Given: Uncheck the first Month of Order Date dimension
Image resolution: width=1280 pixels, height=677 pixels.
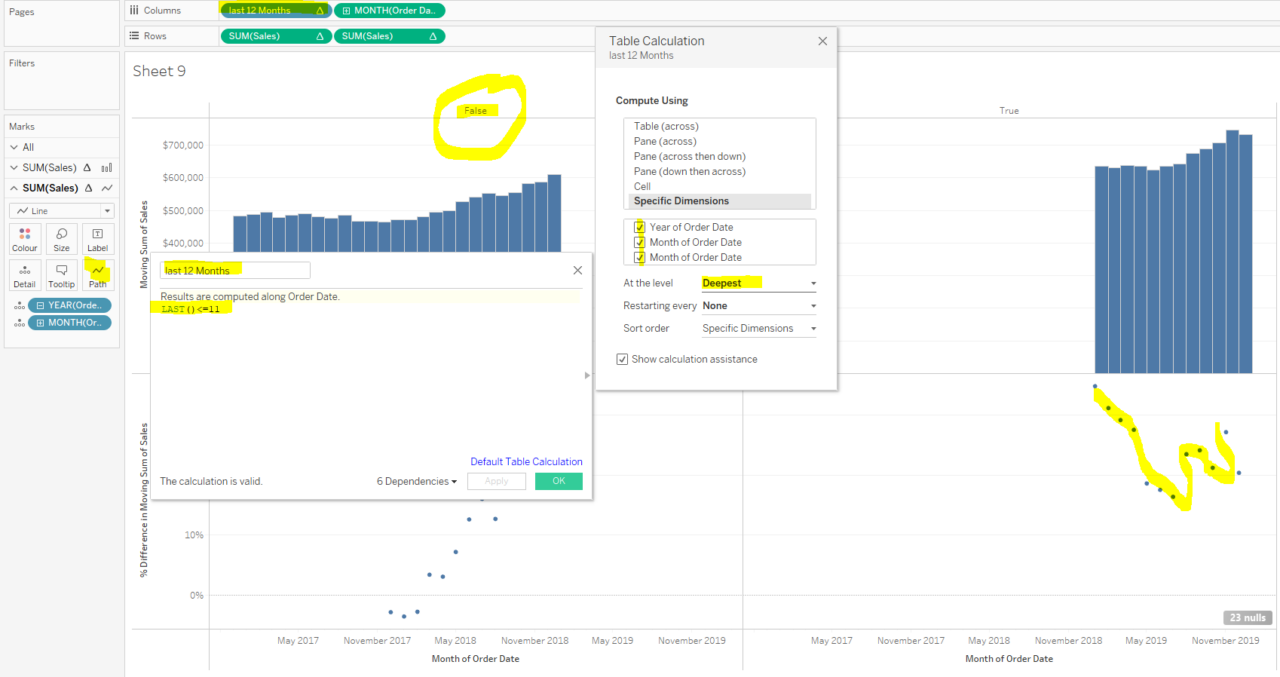Looking at the screenshot, I should 638,241.
